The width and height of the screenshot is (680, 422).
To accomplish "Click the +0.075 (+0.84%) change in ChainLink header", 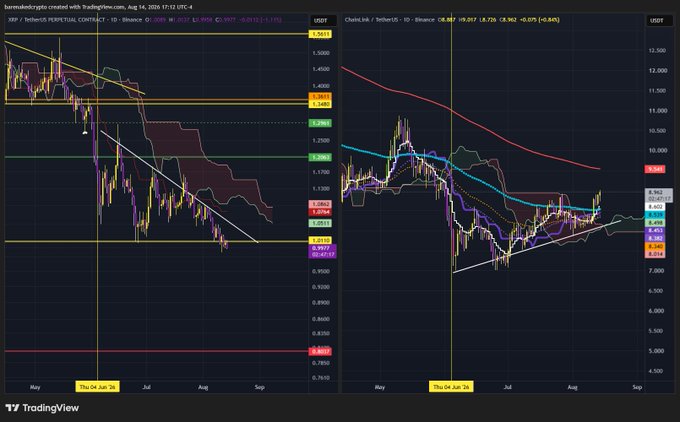I will point(540,20).
